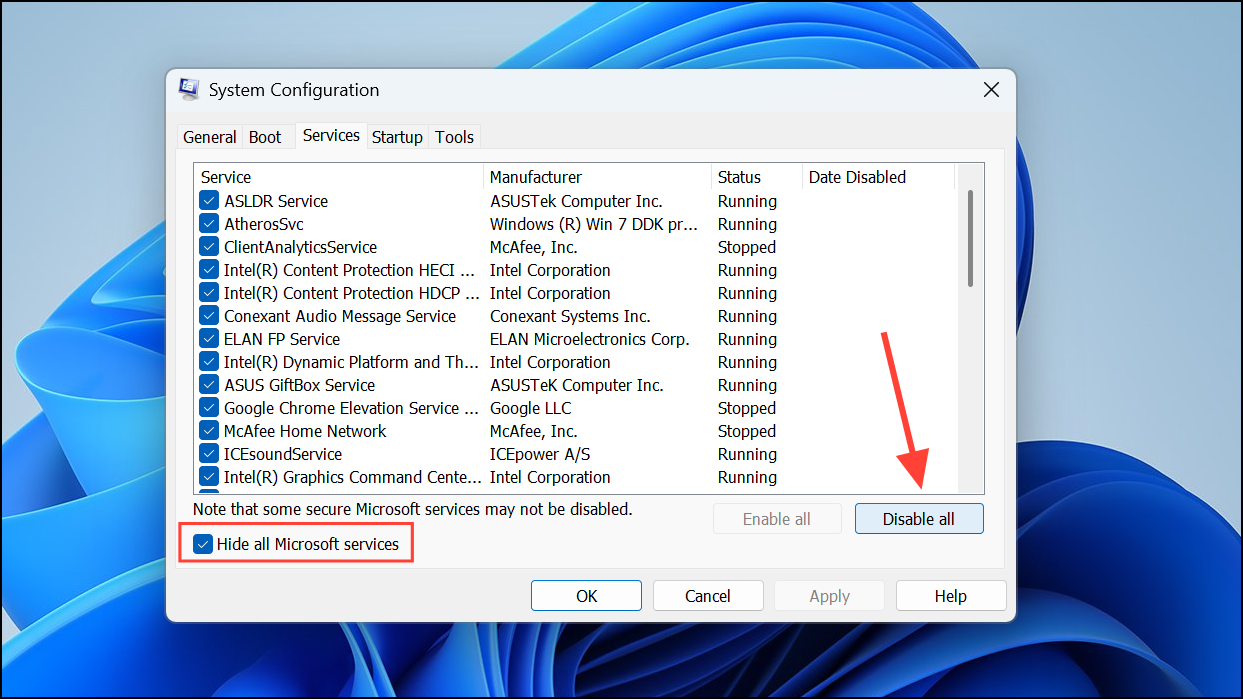Switch to the Startup tab
The height and width of the screenshot is (699, 1243).
tap(397, 136)
